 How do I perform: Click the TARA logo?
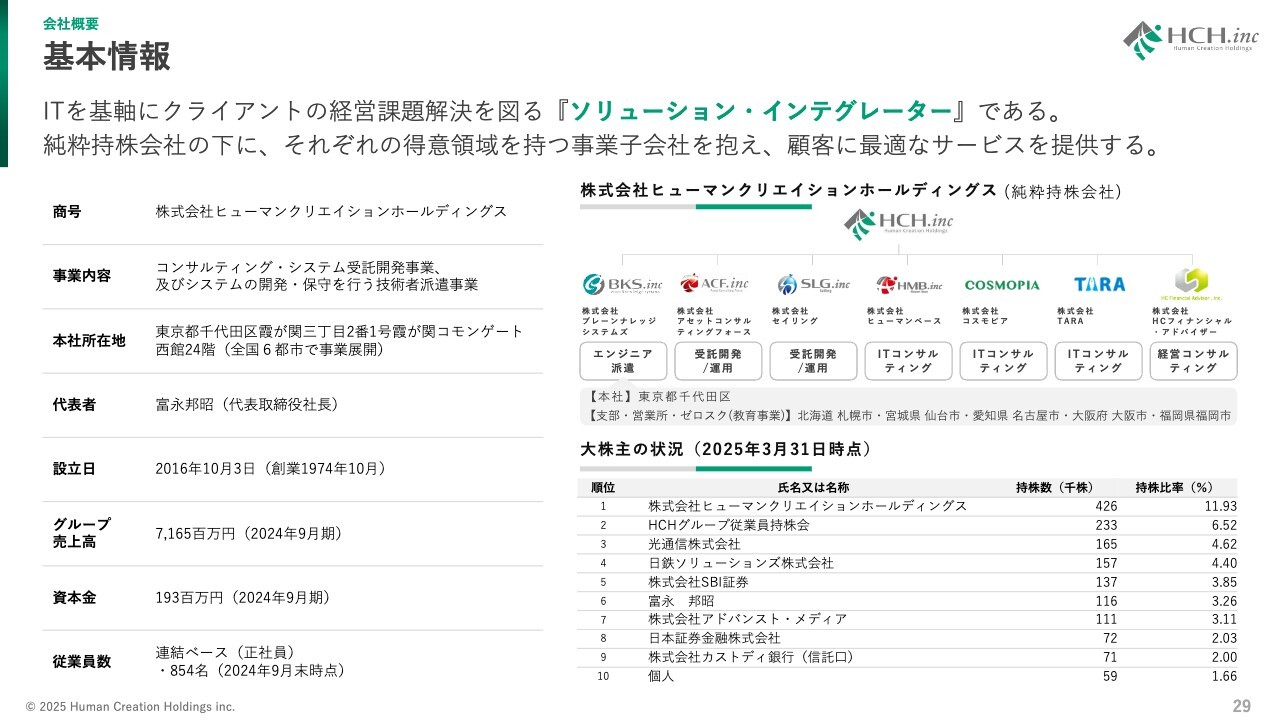[1099, 284]
